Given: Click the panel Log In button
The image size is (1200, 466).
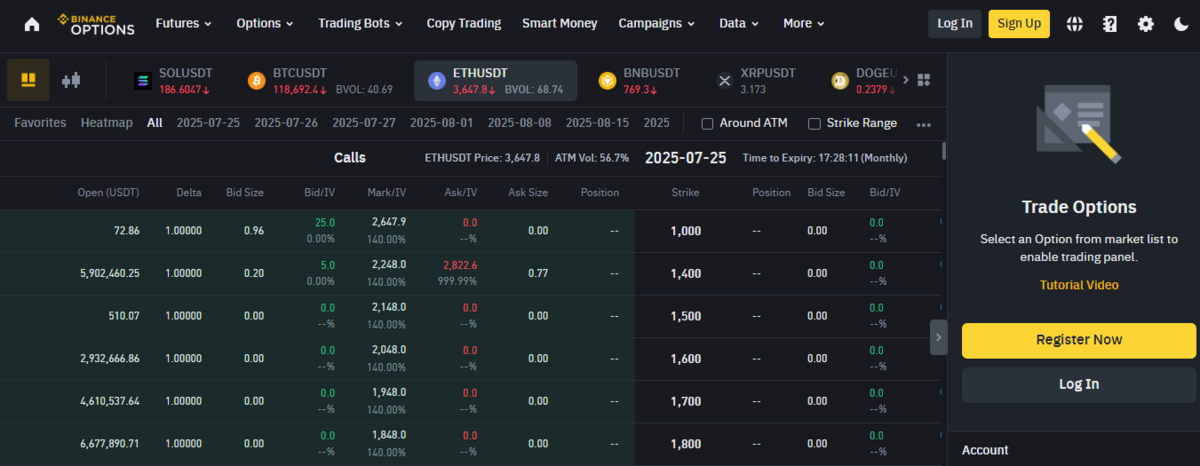Looking at the screenshot, I should [x=1079, y=385].
